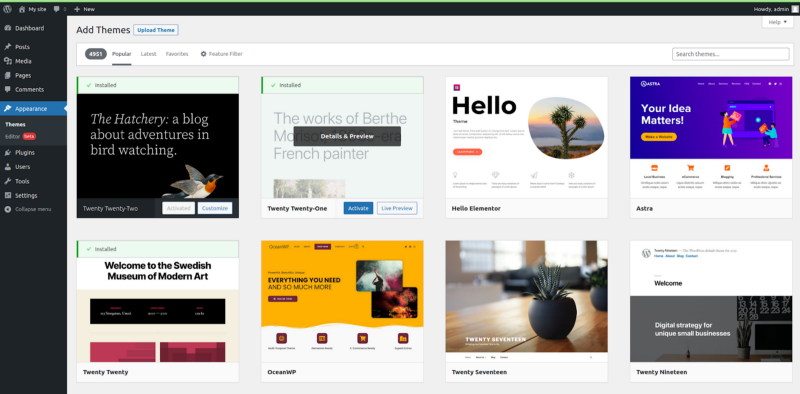The height and width of the screenshot is (394, 800).
Task: Click the Plugins plug icon
Action: pos(8,152)
